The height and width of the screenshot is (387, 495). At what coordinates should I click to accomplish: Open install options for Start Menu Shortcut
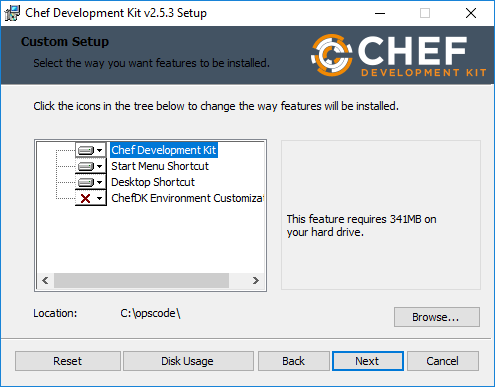[x=90, y=166]
